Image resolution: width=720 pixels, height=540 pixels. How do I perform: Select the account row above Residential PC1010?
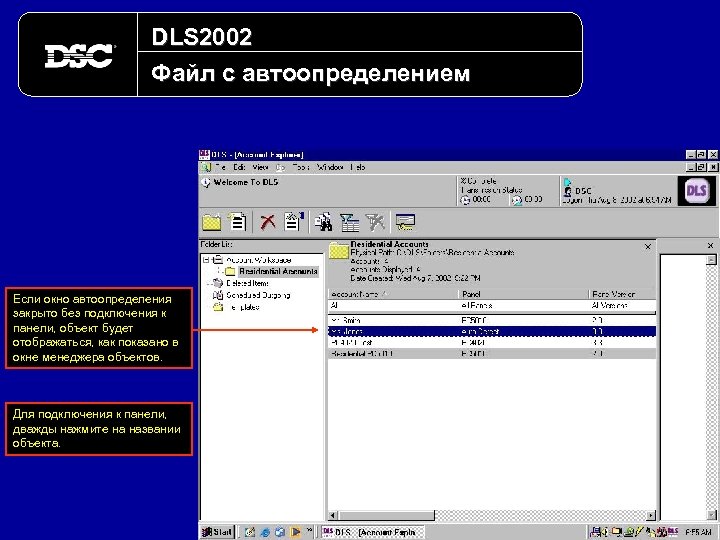[x=492, y=343]
